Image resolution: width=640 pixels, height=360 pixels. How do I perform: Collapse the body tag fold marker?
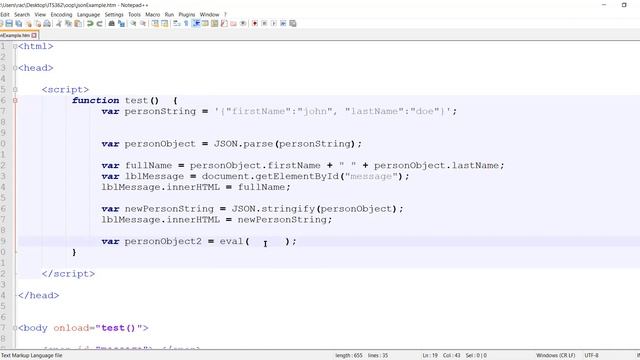click(15, 328)
